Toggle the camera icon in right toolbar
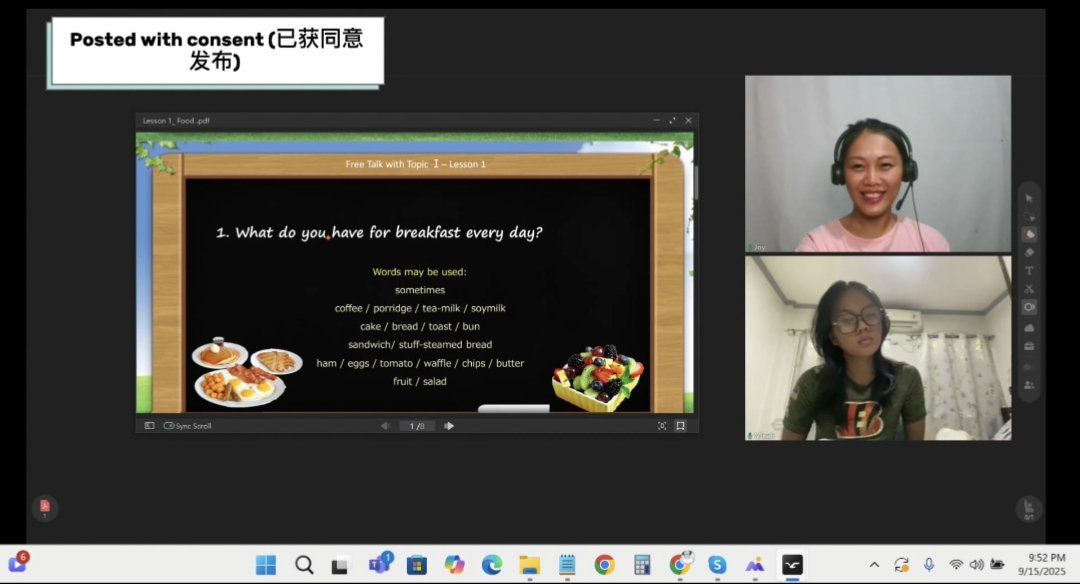The width and height of the screenshot is (1080, 584). tap(1029, 308)
